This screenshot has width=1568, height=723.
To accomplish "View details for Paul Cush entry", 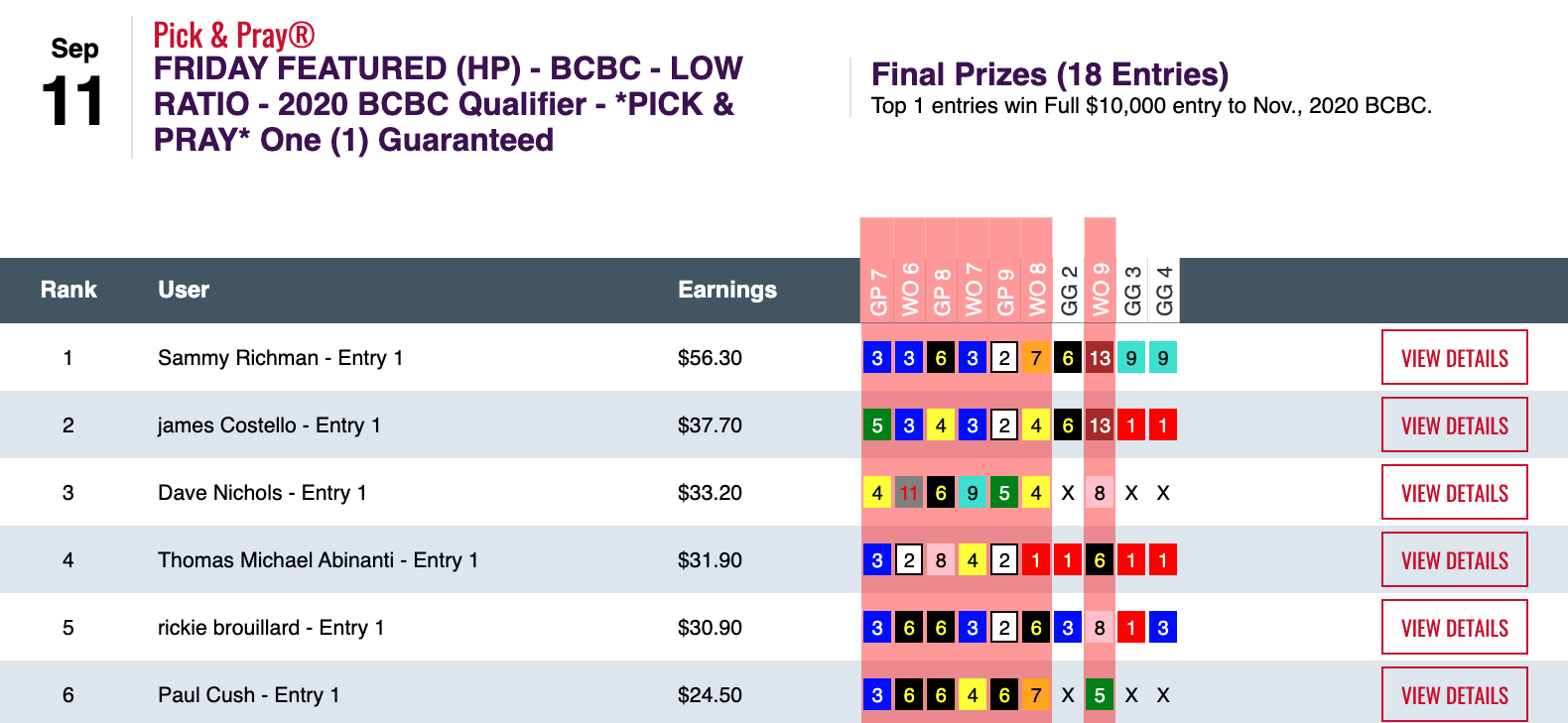I will pos(1454,694).
